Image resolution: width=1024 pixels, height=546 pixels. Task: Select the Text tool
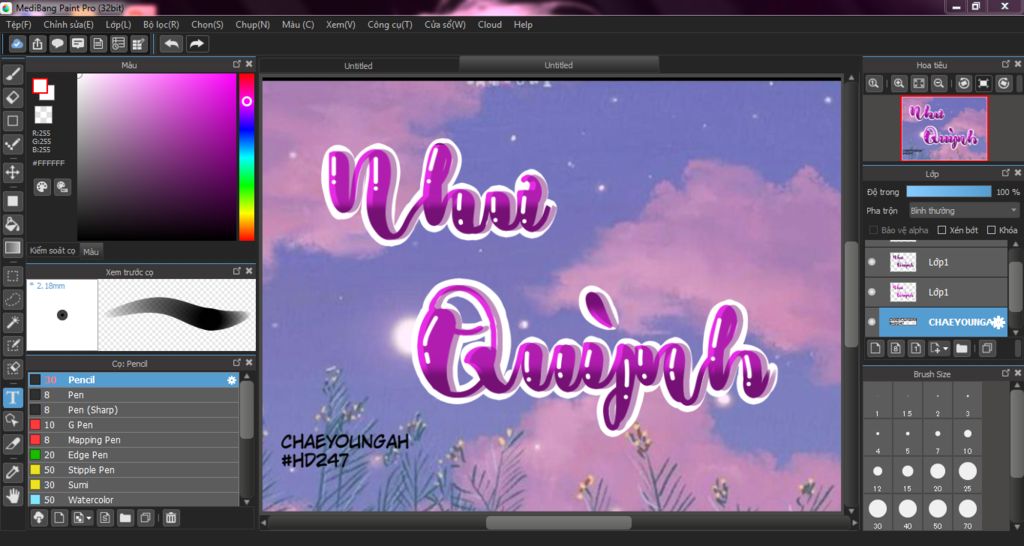(12, 397)
